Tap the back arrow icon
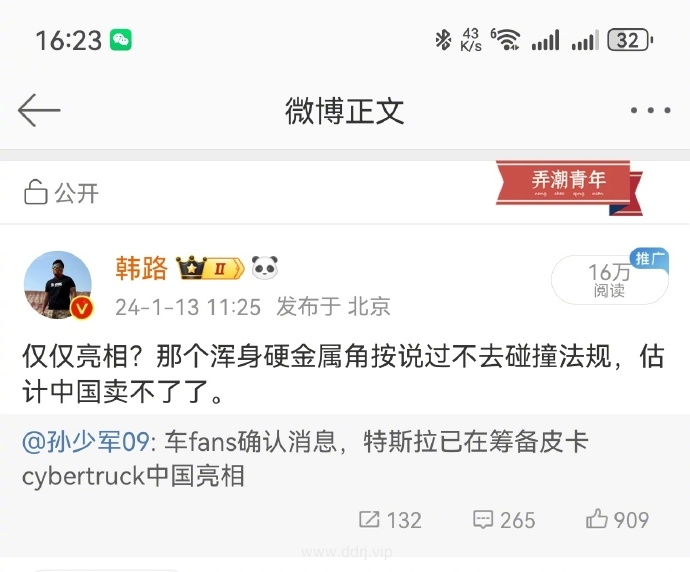 pos(39,110)
